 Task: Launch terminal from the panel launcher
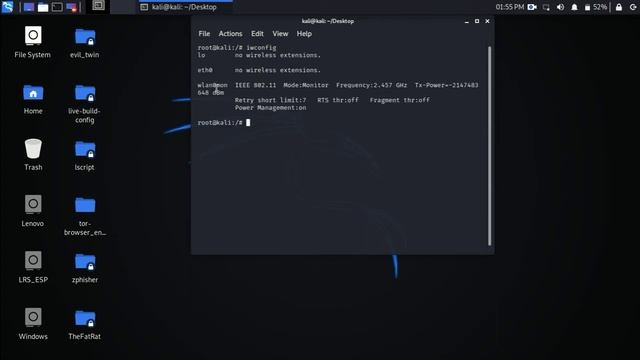(x=57, y=7)
